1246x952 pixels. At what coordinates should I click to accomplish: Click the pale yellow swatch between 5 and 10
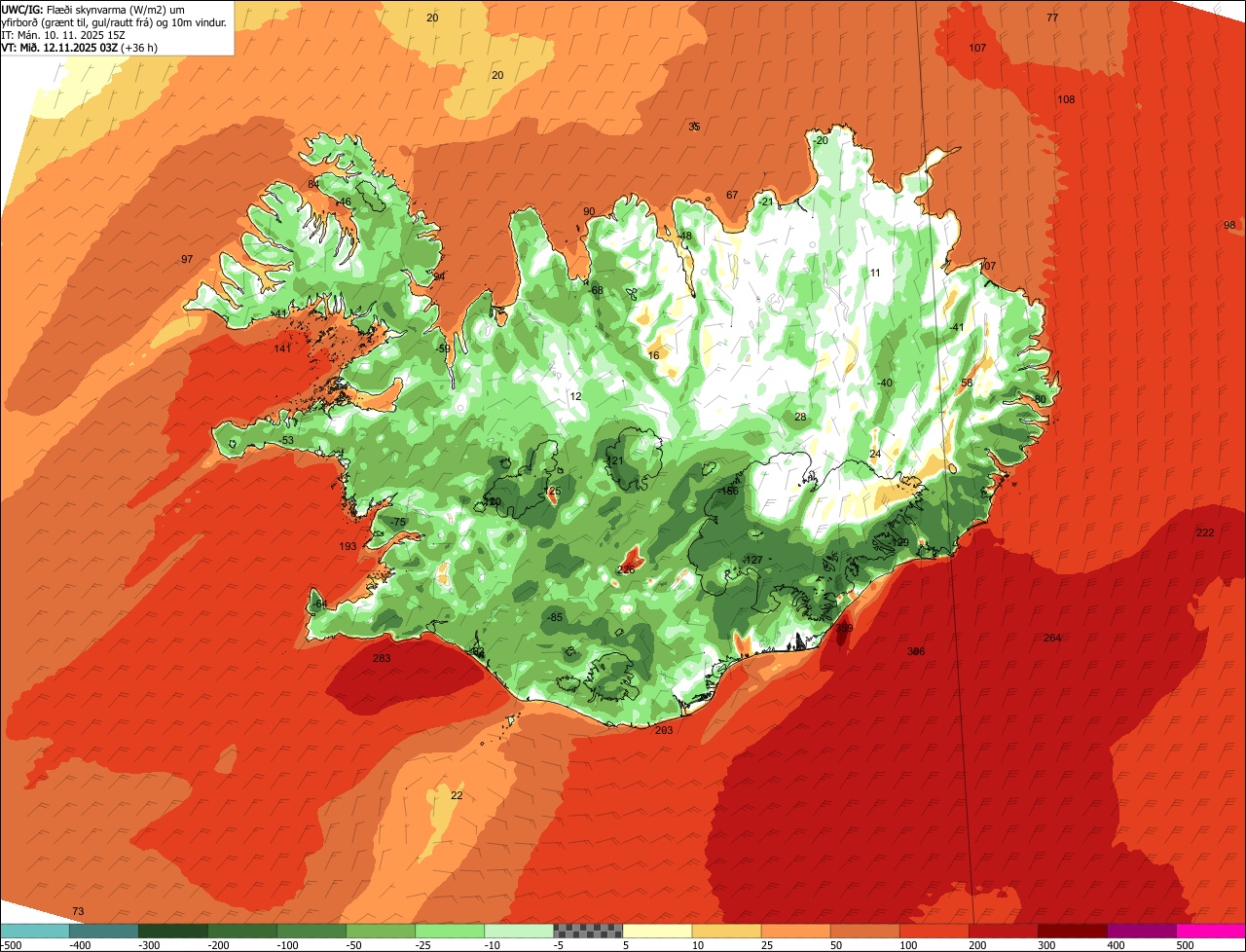(658, 931)
